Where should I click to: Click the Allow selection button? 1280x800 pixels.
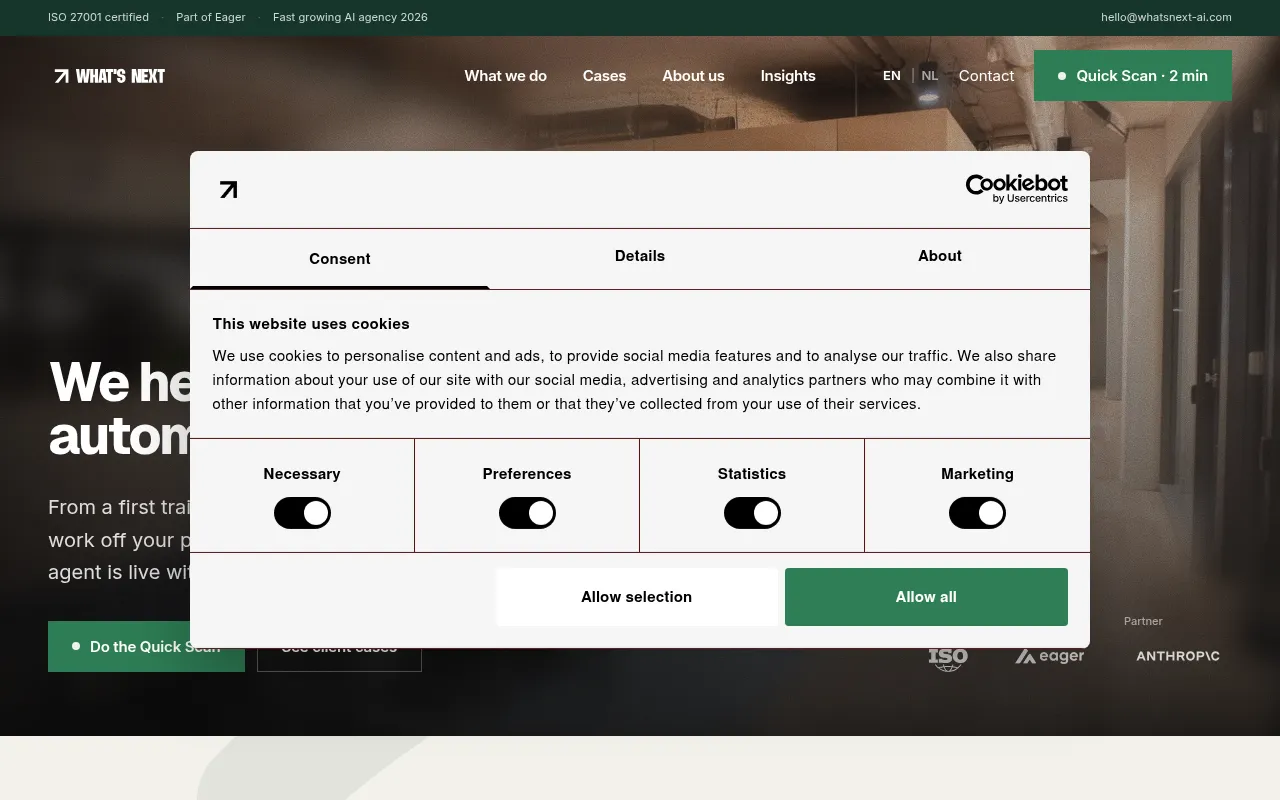[637, 597]
